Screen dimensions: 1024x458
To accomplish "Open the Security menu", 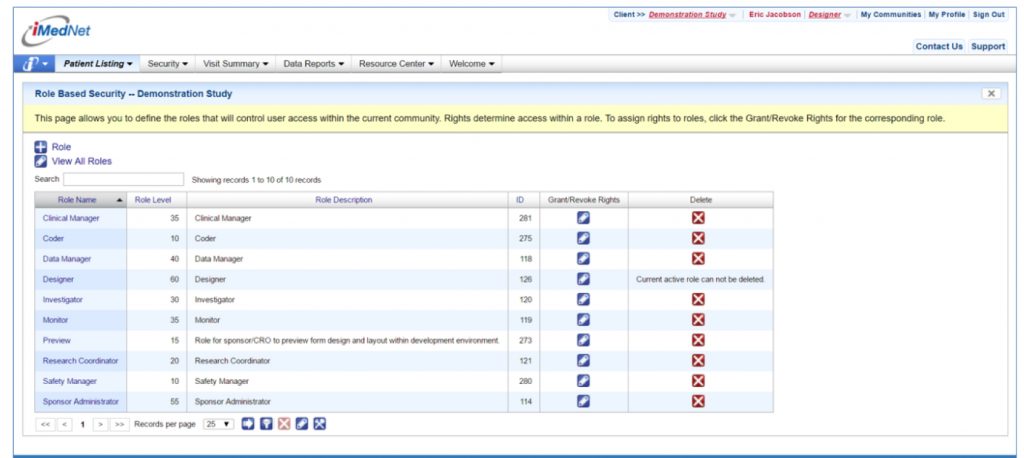I will coord(167,64).
